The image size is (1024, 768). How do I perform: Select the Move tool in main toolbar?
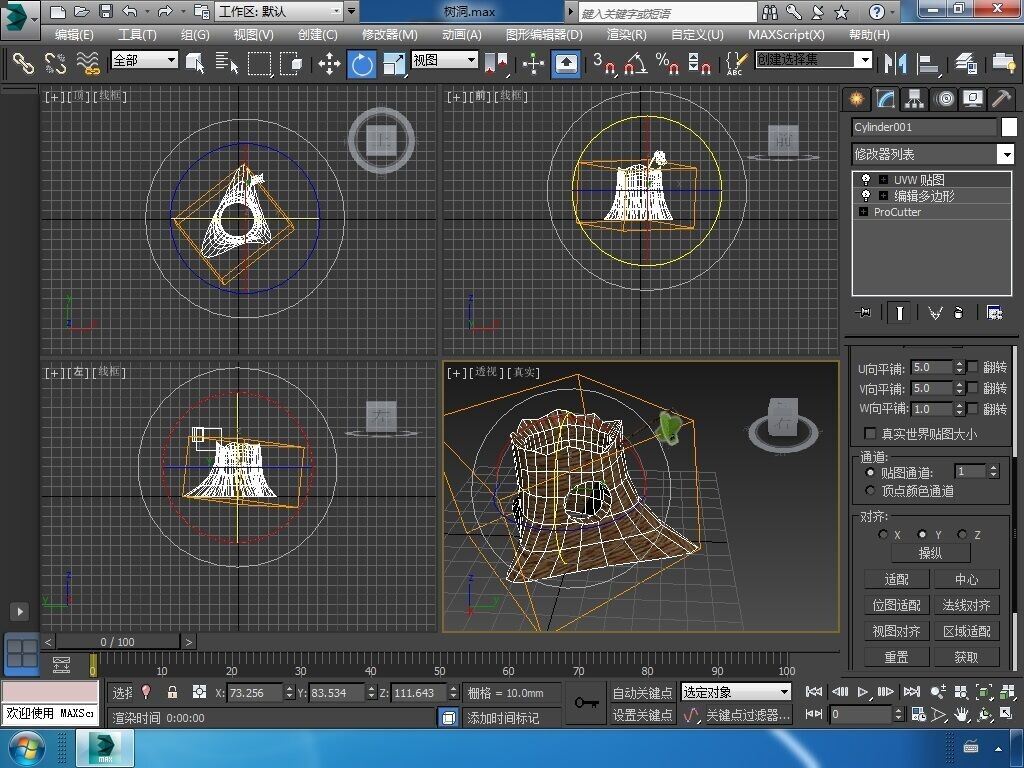(x=329, y=64)
